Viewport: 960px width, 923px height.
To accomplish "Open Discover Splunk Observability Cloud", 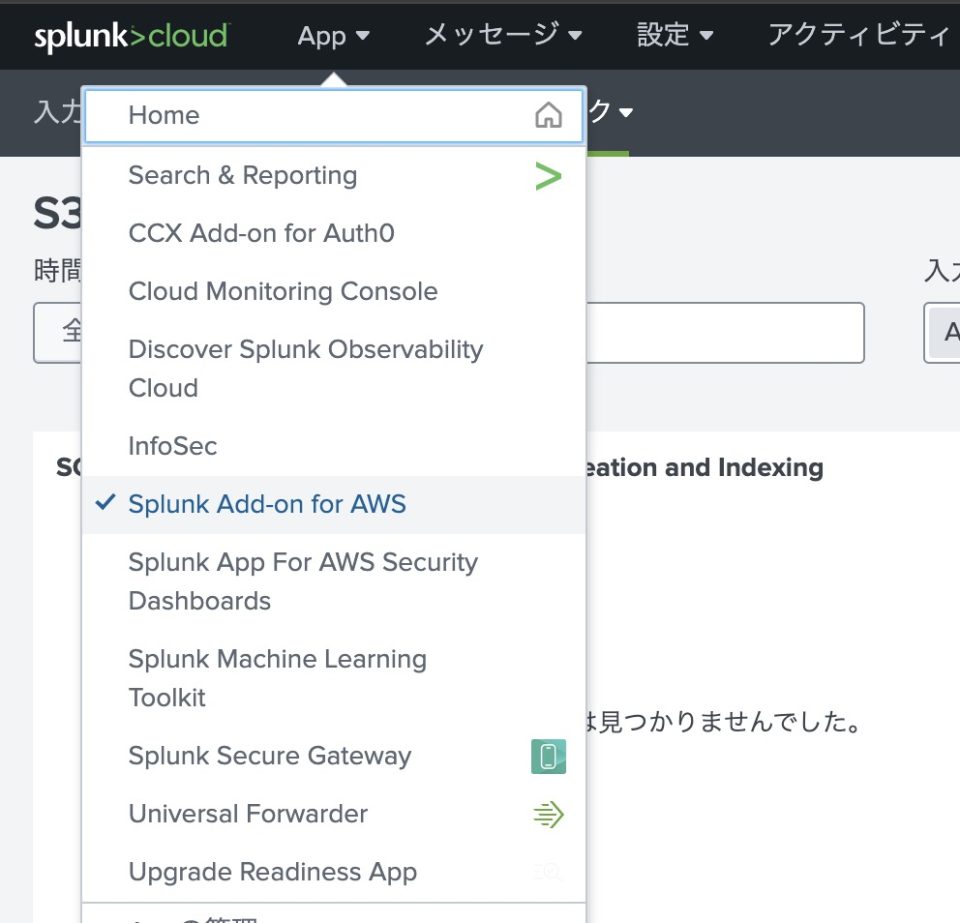I will 305,368.
